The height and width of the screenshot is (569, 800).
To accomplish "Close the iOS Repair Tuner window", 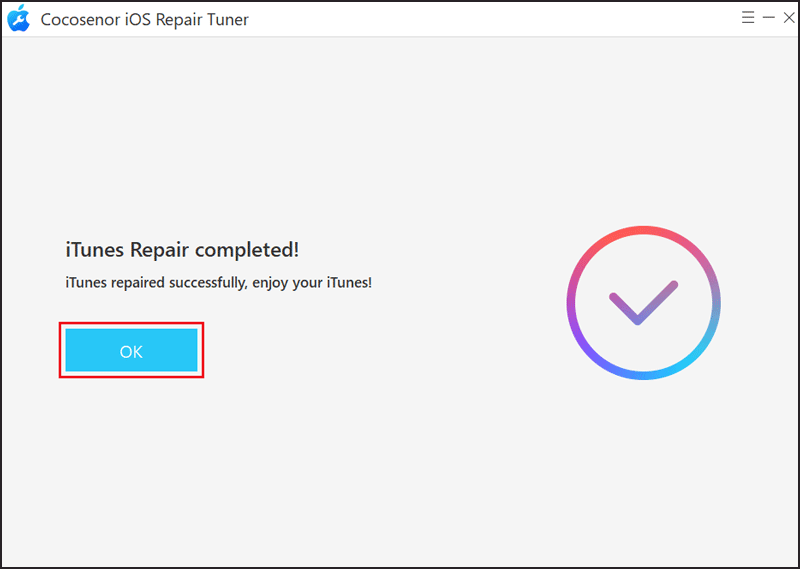I will tap(789, 18).
